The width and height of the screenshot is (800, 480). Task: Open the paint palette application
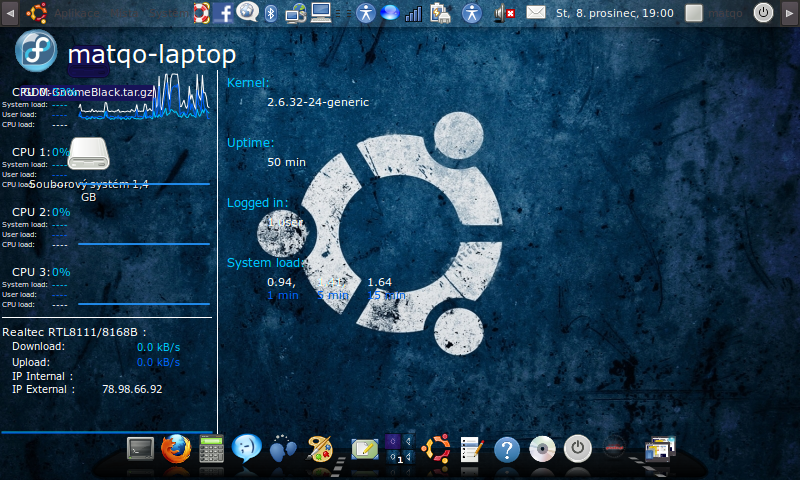click(x=319, y=447)
